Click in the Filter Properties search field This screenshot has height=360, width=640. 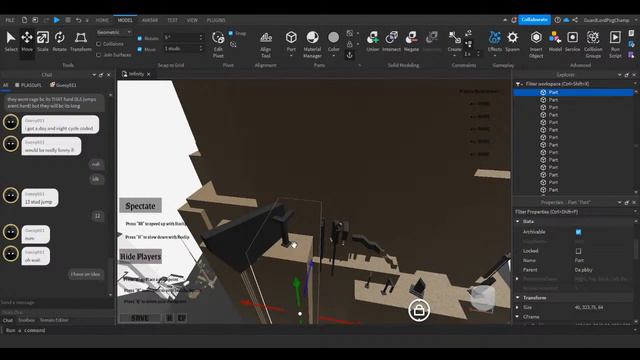tap(573, 211)
